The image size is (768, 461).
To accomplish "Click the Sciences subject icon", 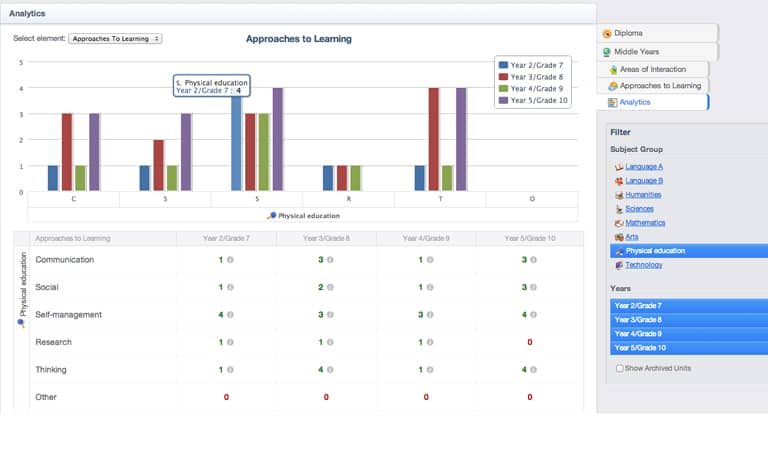I will (x=619, y=209).
